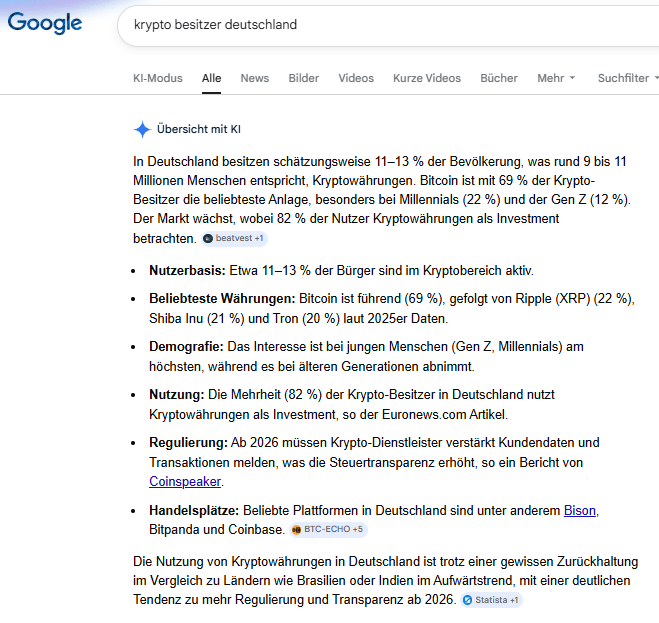Go to the News tab
Viewport: 659px width, 623px height.
pyautogui.click(x=254, y=78)
